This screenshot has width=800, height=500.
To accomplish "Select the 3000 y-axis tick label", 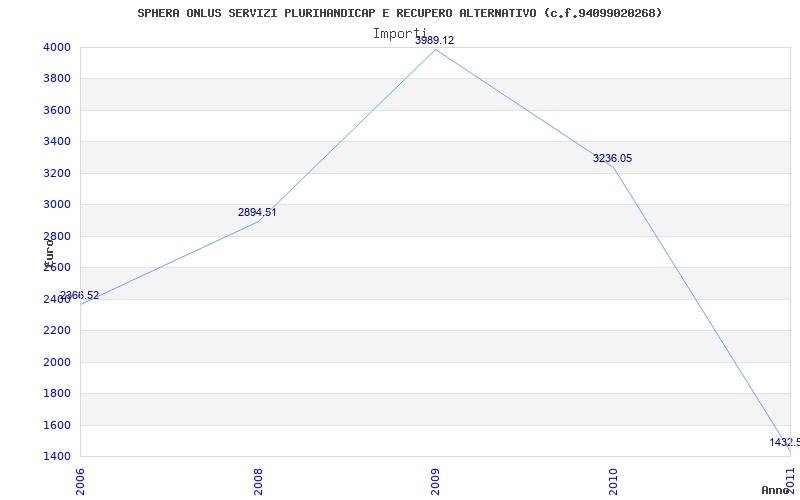I will coord(57,205).
